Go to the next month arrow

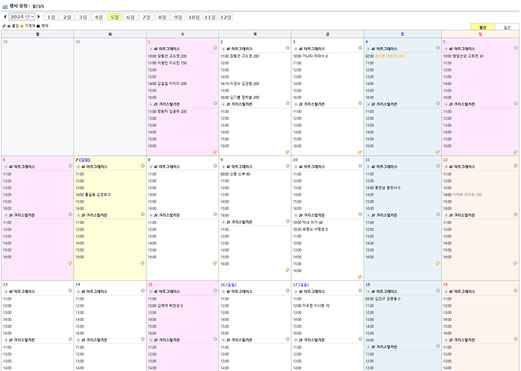pyautogui.click(x=39, y=16)
